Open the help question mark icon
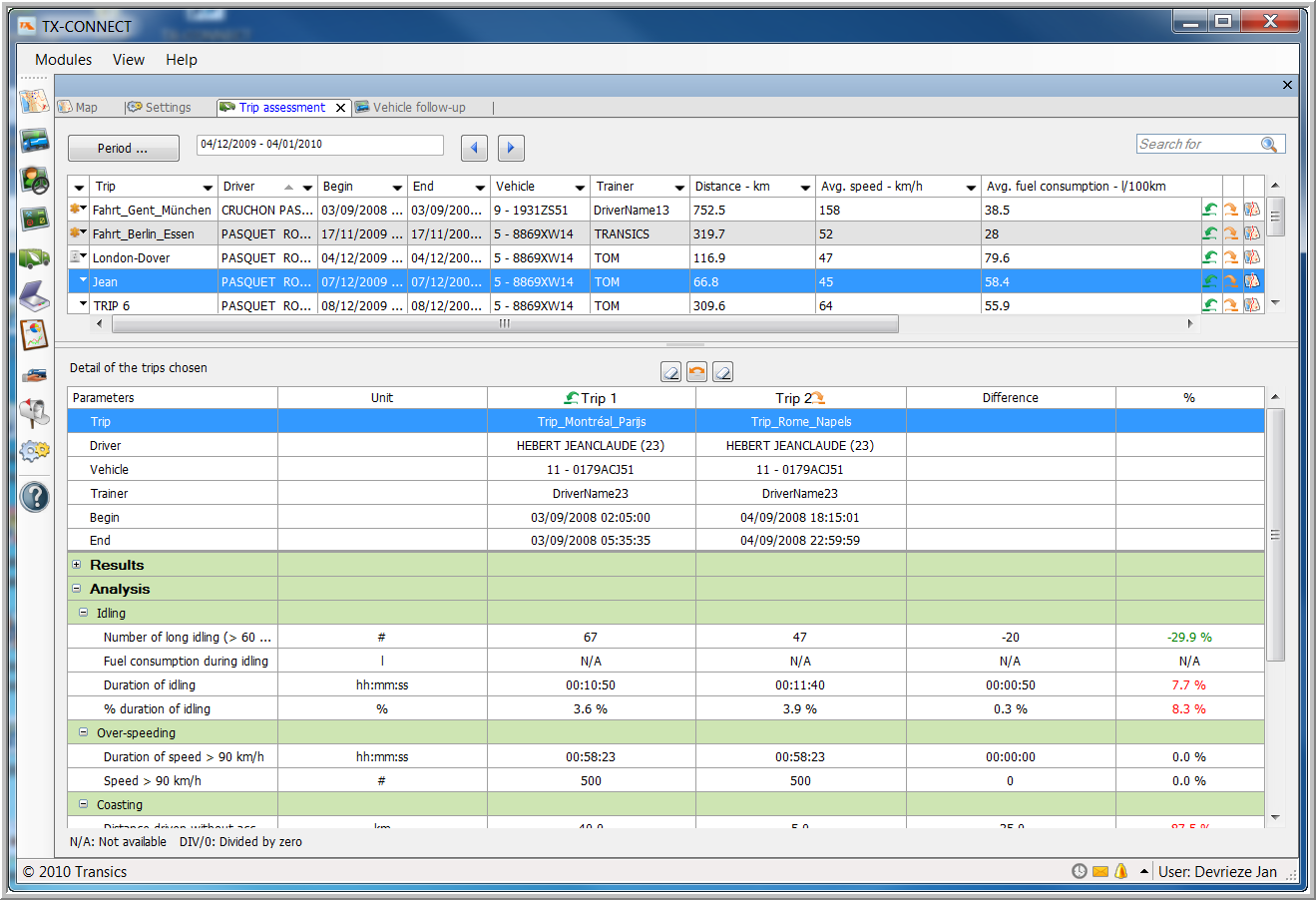 tap(34, 496)
